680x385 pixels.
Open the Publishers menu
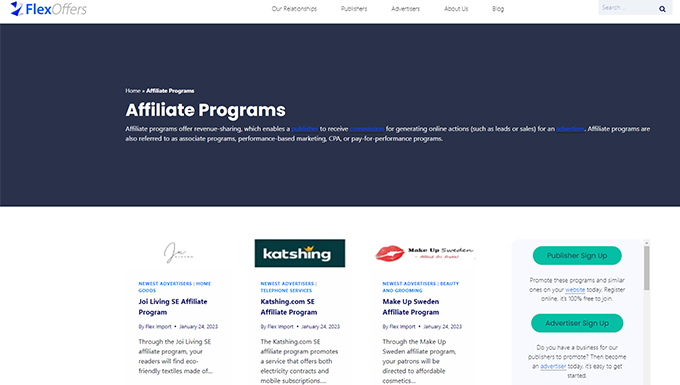point(354,9)
